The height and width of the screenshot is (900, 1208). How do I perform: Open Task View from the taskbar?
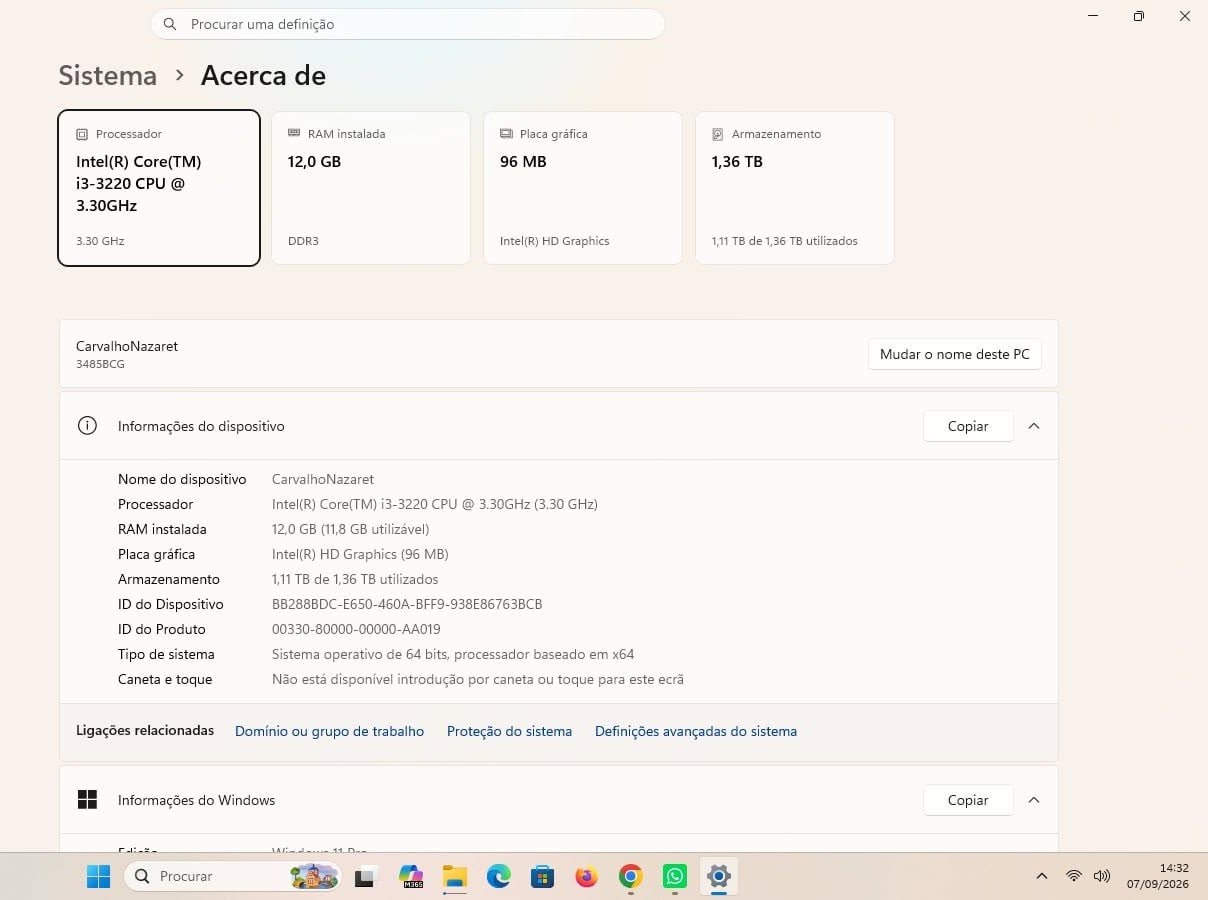click(x=366, y=877)
